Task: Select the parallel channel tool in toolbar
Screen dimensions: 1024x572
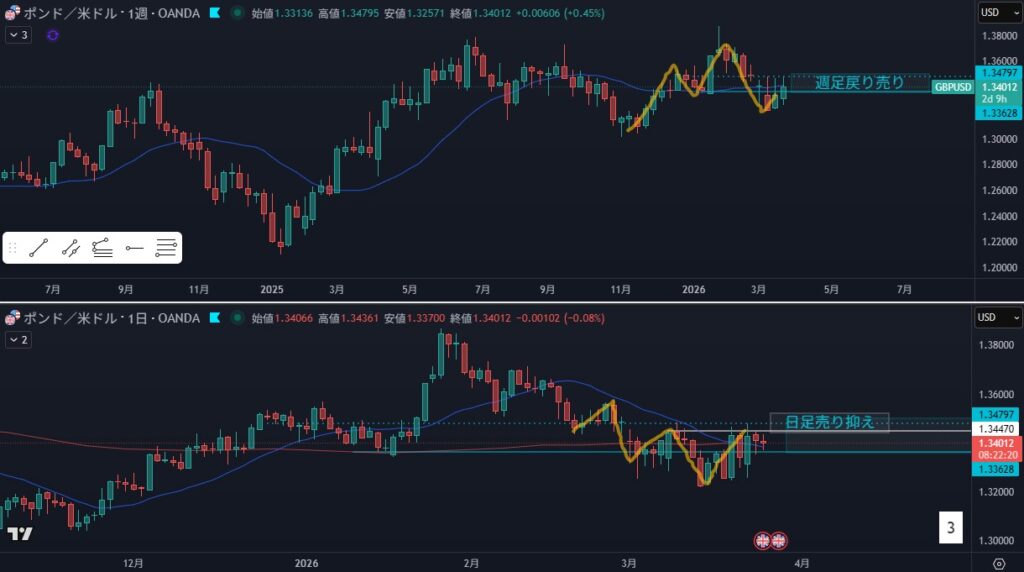Action: point(71,248)
